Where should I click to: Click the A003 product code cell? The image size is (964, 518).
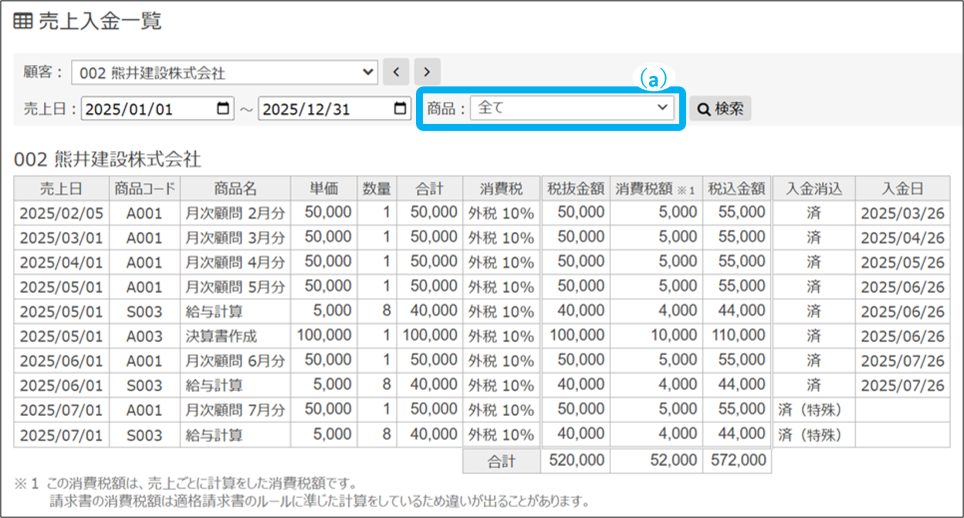click(145, 336)
